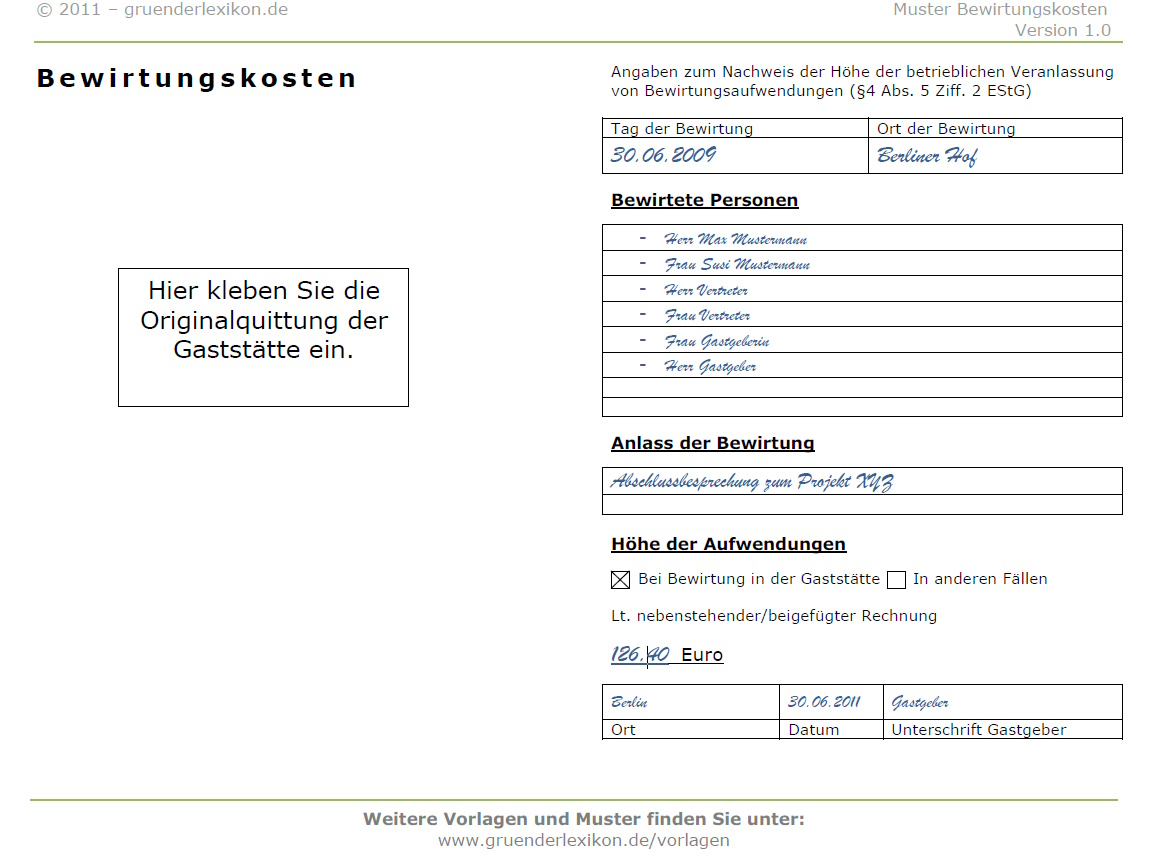1156x859 pixels.
Task: Check the 'In anderen Fällen' checkbox
Action: 896,580
